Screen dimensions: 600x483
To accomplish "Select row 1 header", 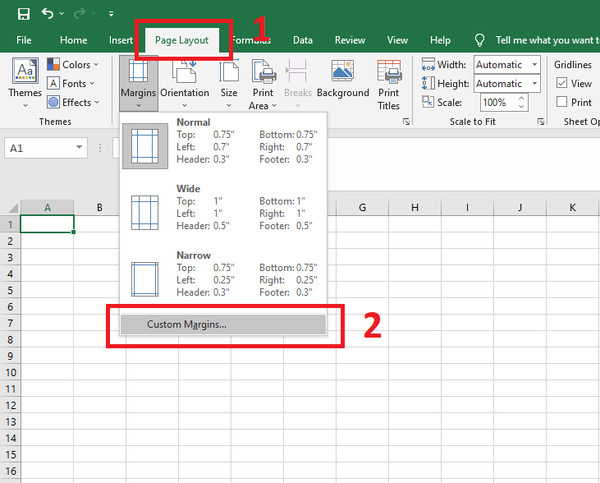I will point(10,224).
